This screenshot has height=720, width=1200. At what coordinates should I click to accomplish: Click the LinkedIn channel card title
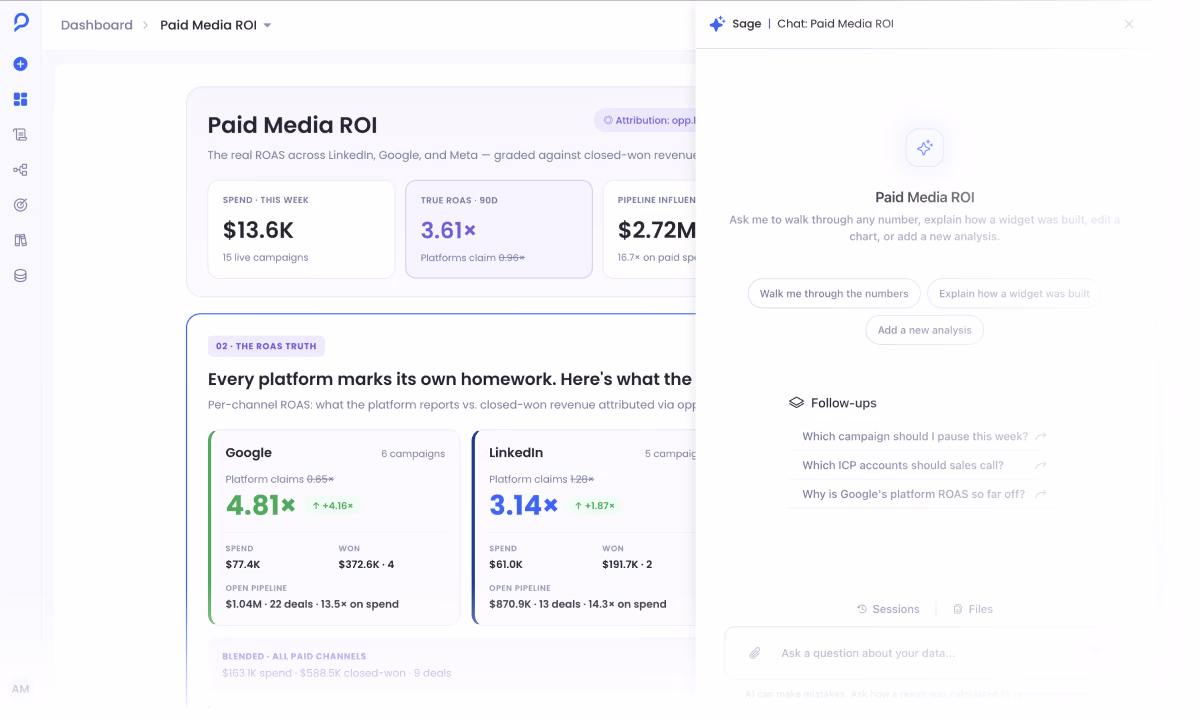[x=516, y=453]
